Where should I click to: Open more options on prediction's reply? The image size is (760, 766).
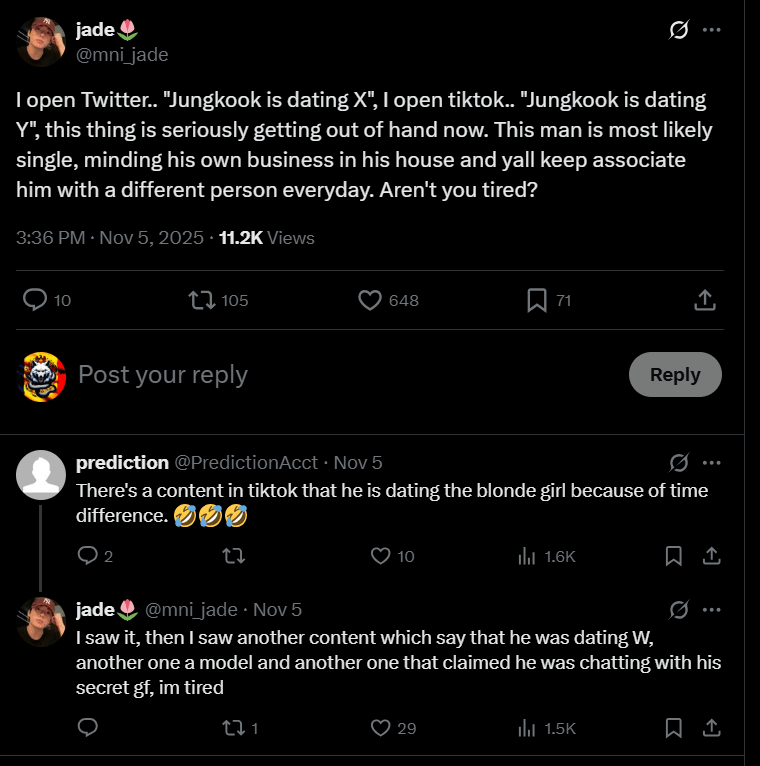point(711,463)
